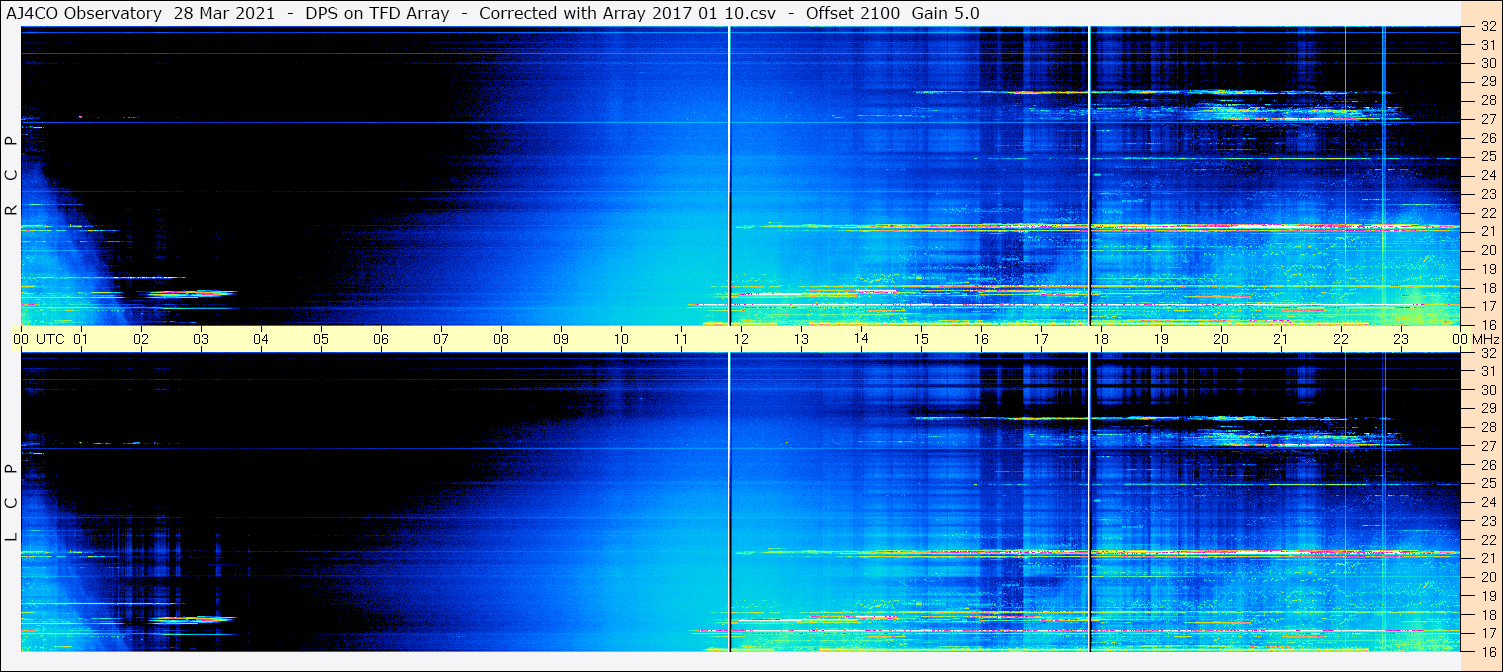Click the '31' MHz label of RCP panel
Image resolution: width=1503 pixels, height=672 pixels.
[x=1487, y=45]
